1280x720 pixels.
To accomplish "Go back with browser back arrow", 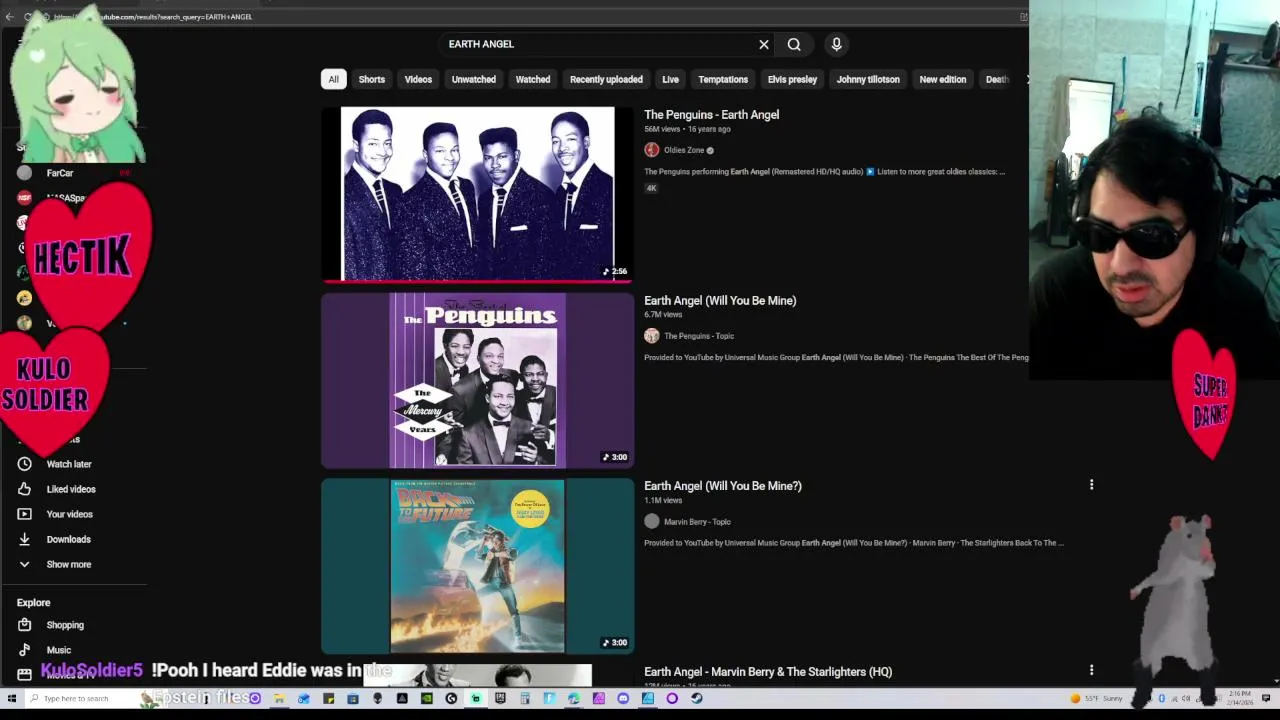I will (10, 17).
